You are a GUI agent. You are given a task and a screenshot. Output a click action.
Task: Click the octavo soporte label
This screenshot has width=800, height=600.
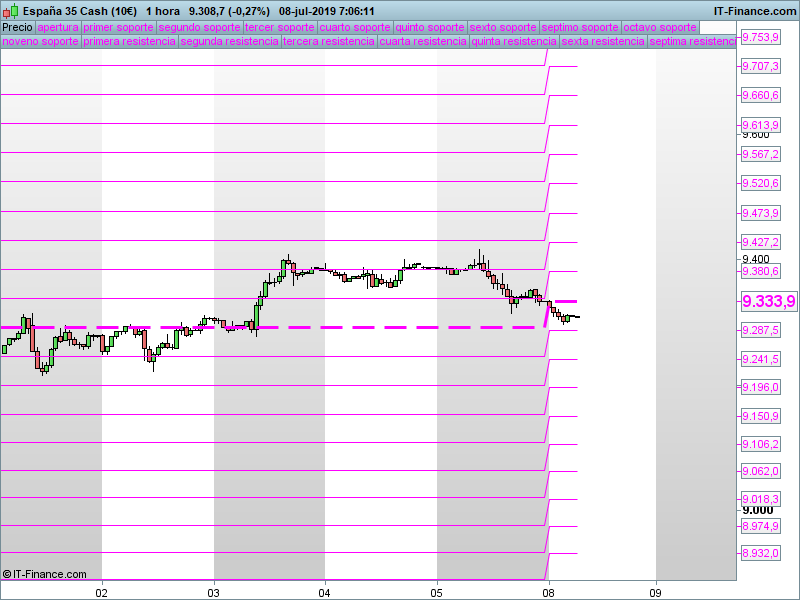click(x=659, y=28)
